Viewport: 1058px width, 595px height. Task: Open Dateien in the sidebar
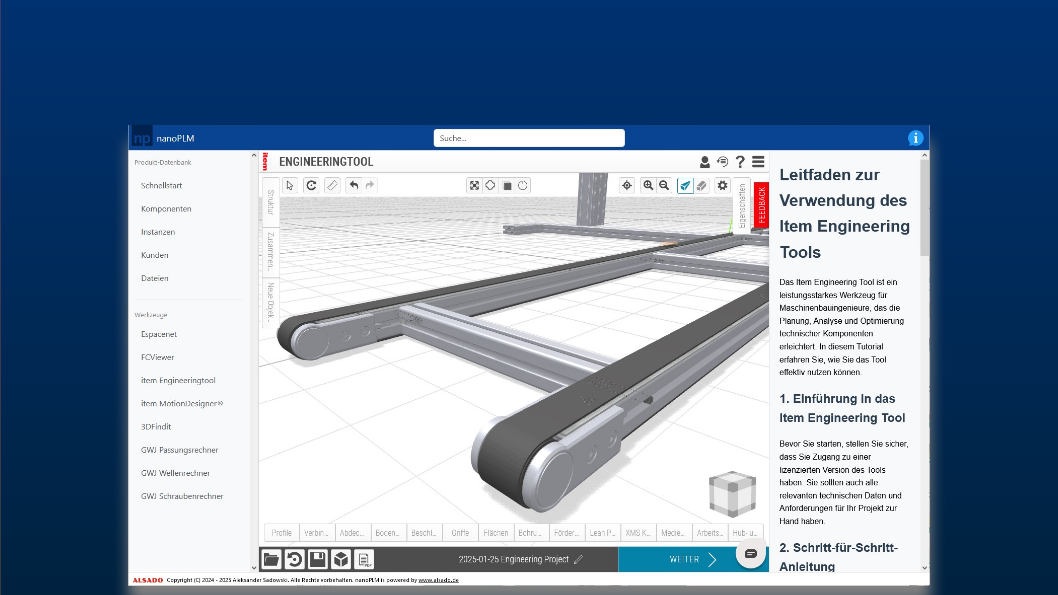tap(155, 278)
